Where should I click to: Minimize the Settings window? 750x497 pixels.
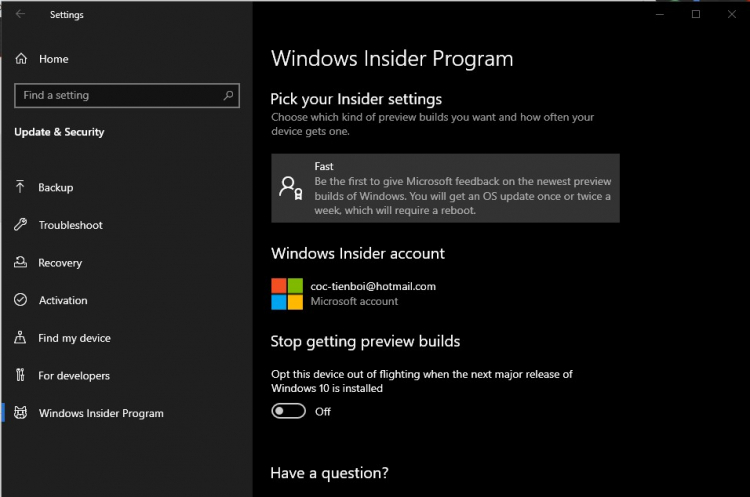pyautogui.click(x=660, y=14)
